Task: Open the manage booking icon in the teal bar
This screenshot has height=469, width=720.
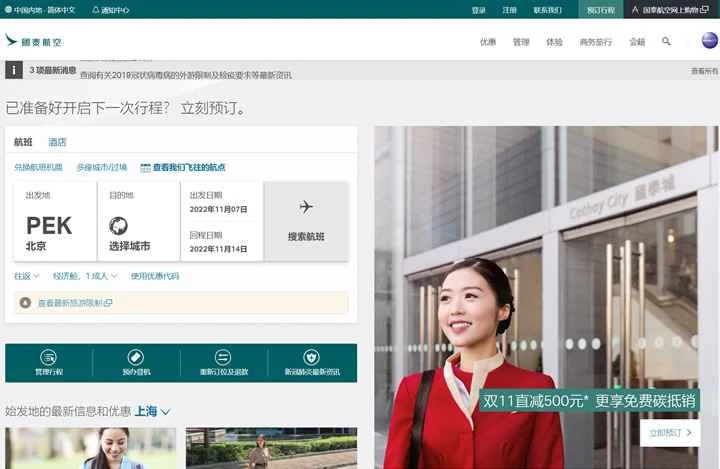Action: point(49,357)
